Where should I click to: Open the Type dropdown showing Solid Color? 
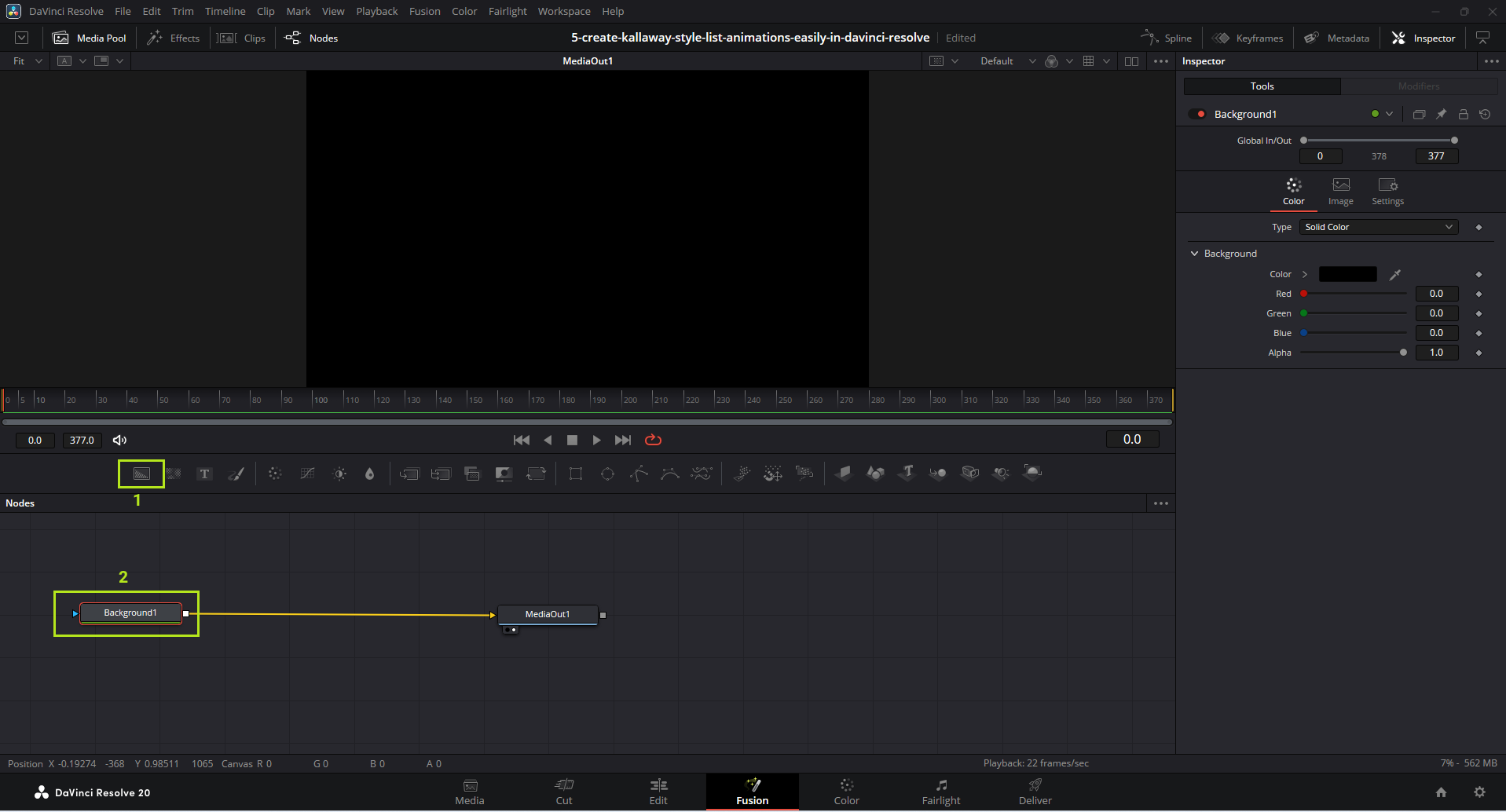click(x=1379, y=227)
